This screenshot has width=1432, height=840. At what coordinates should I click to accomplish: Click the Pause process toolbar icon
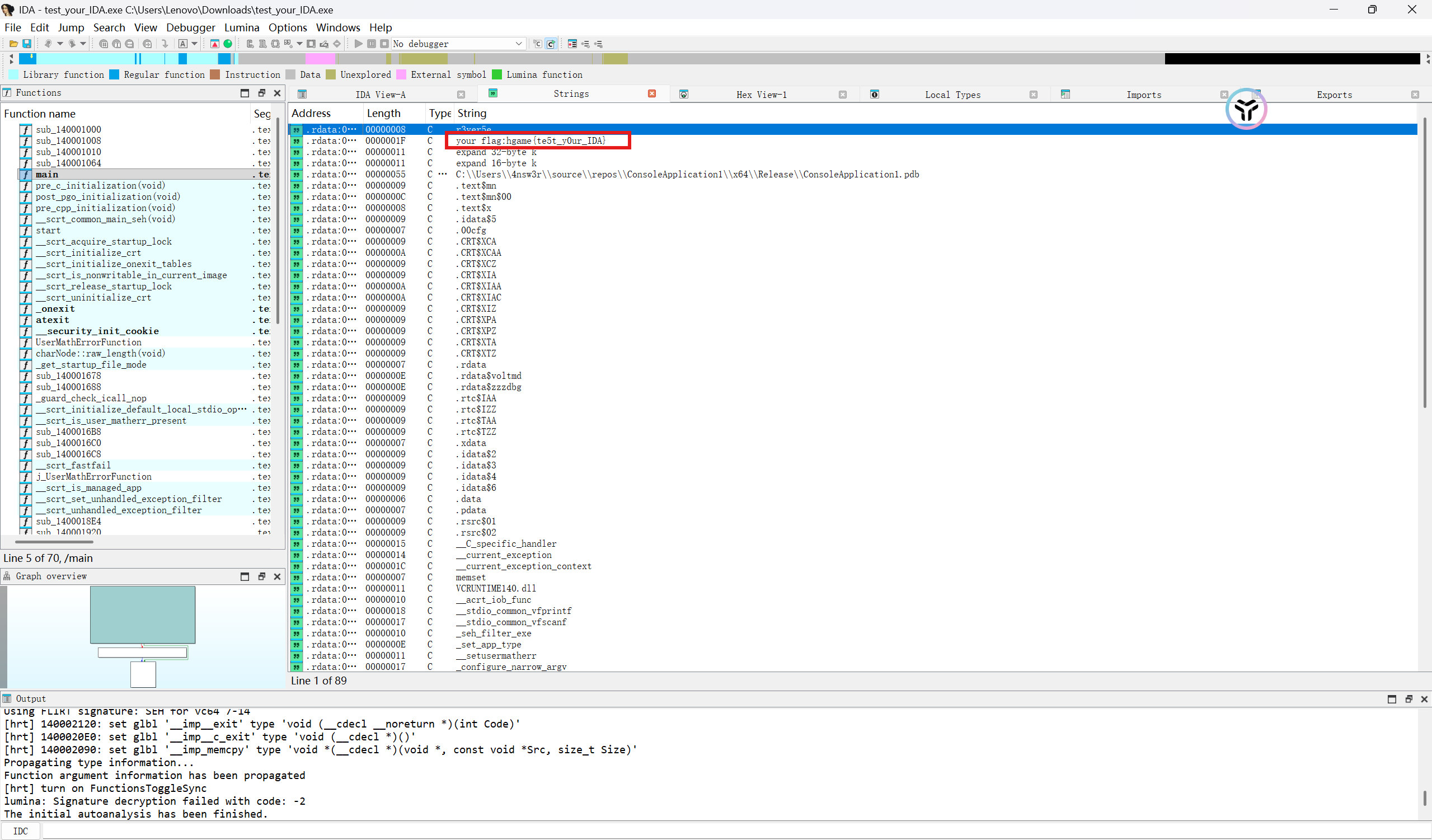click(x=372, y=44)
